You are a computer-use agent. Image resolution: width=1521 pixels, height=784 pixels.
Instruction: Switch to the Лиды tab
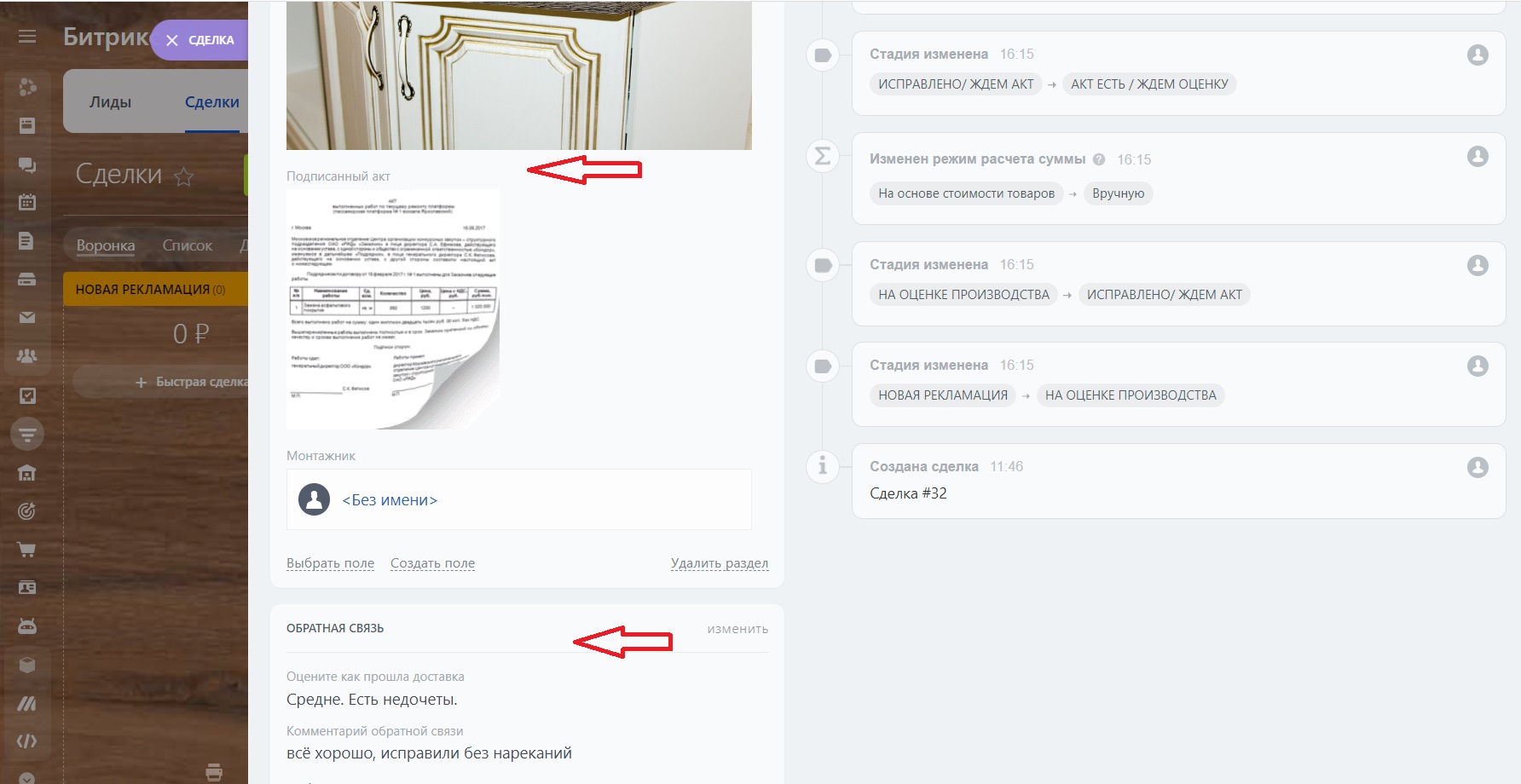point(111,102)
